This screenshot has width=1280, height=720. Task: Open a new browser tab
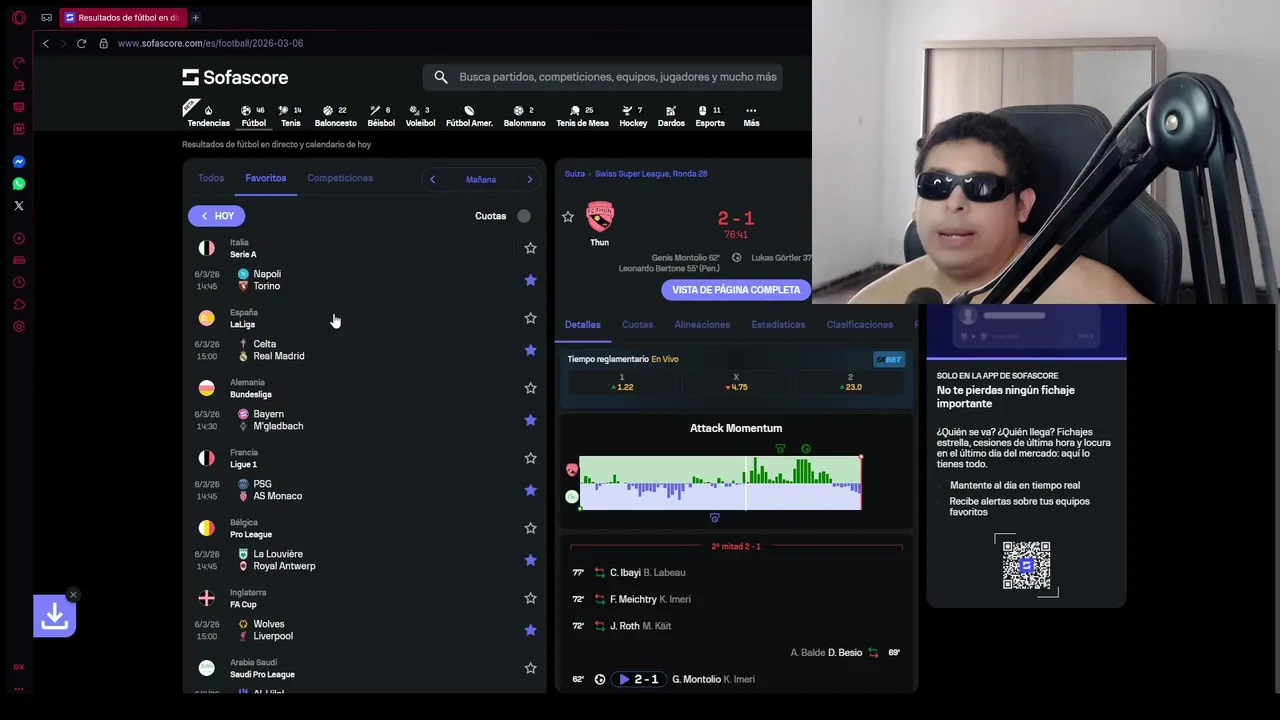pos(195,18)
